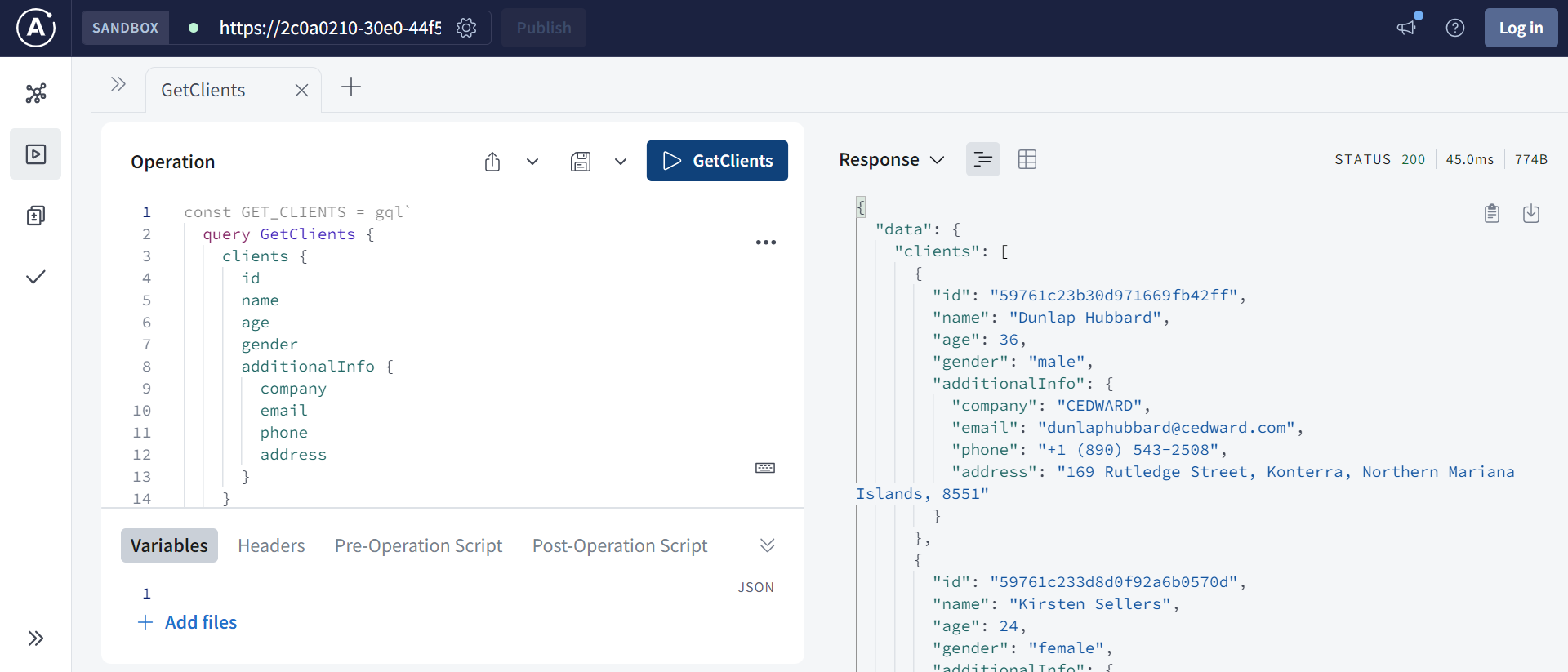Click the Log in button
The image size is (1568, 672).
click(1521, 28)
